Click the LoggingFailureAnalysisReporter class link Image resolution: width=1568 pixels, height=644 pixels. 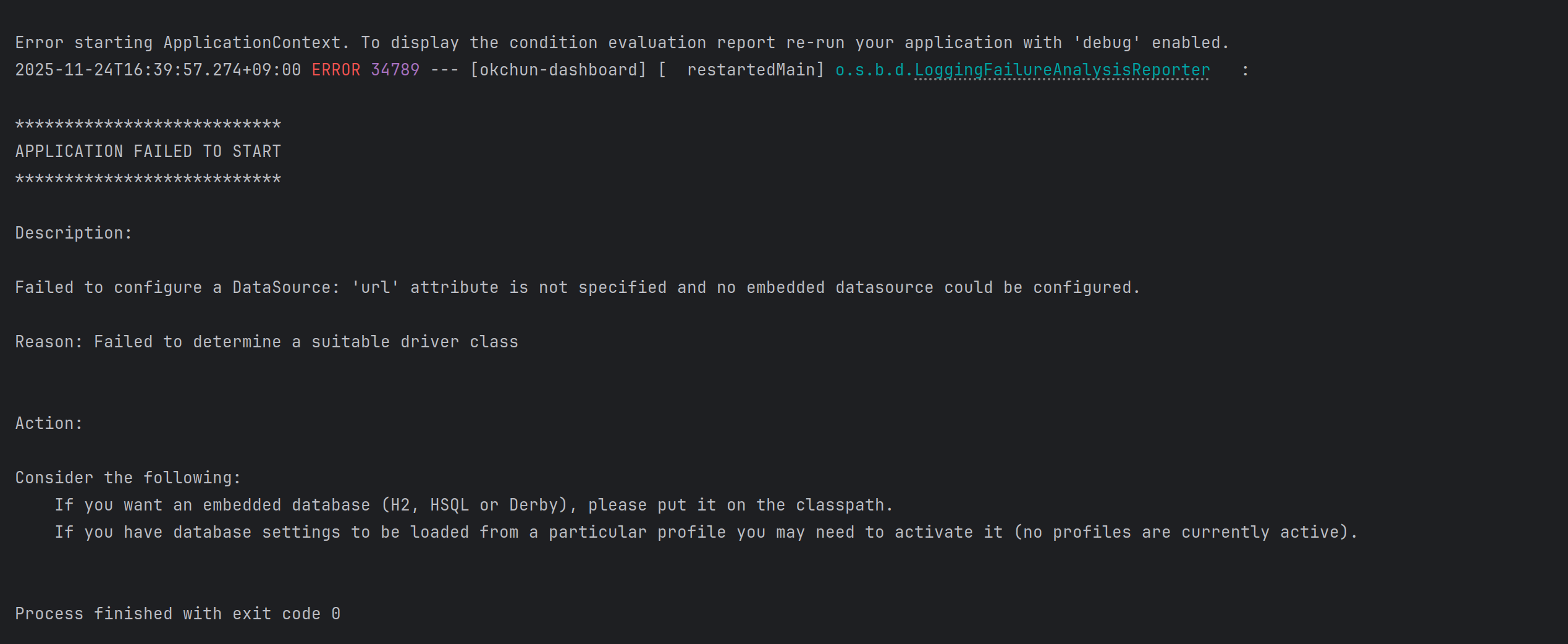click(1061, 70)
